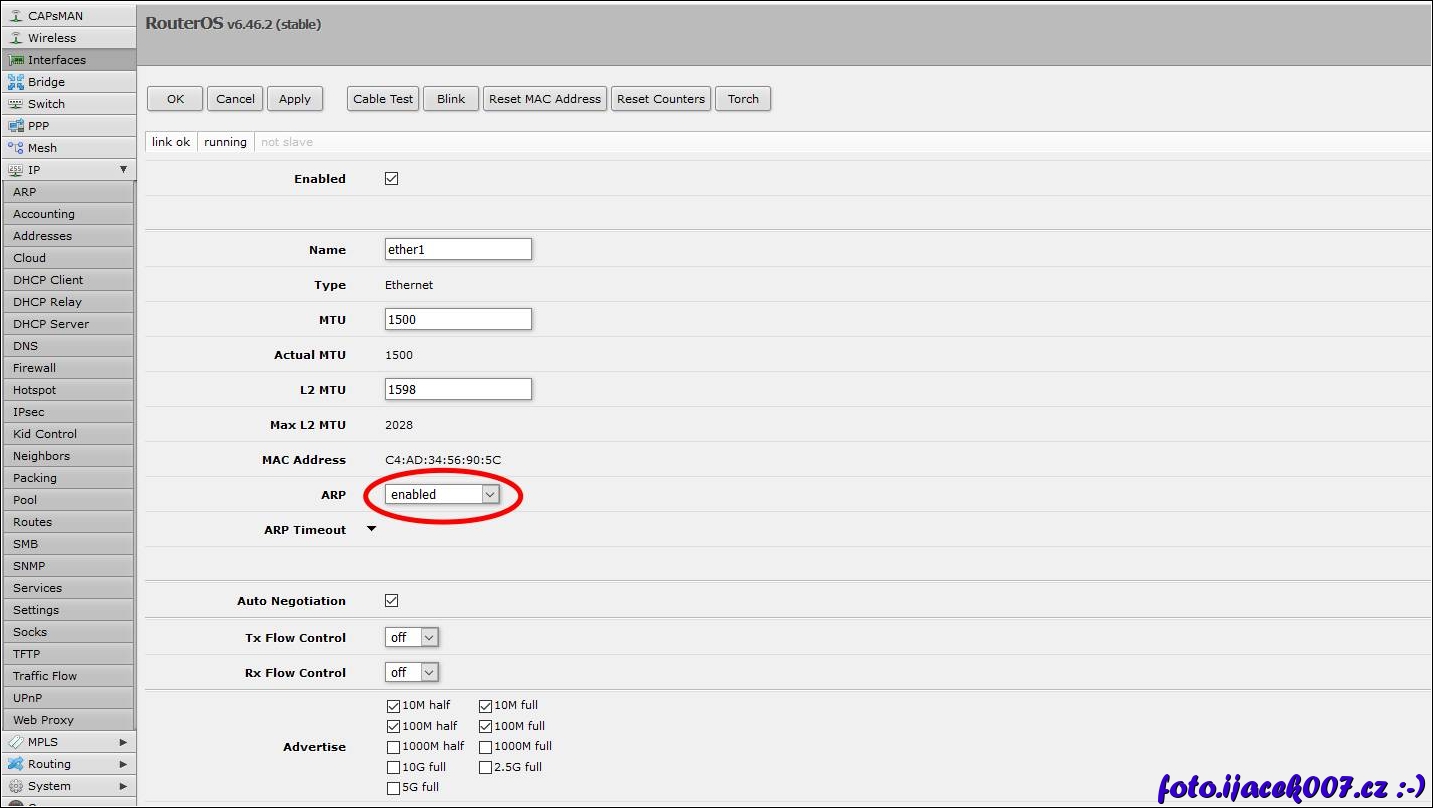Toggle the Auto Negotiation checkbox
This screenshot has height=808, width=1433.
click(x=391, y=601)
